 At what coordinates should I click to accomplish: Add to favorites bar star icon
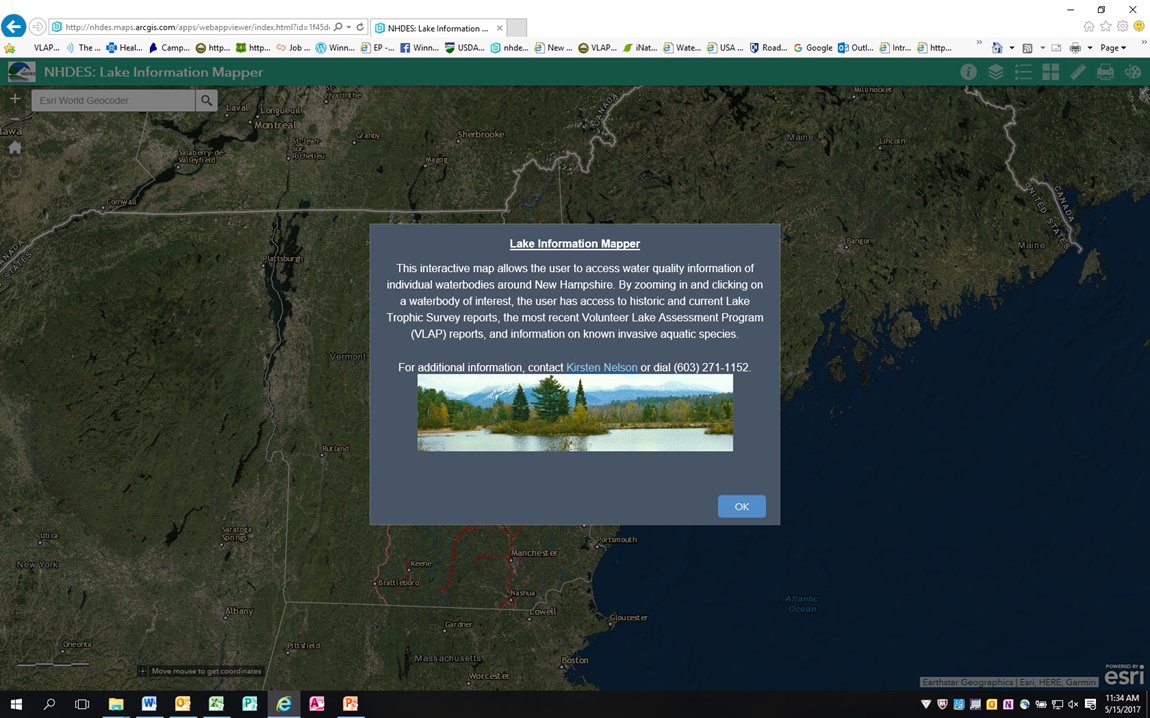[x=10, y=48]
